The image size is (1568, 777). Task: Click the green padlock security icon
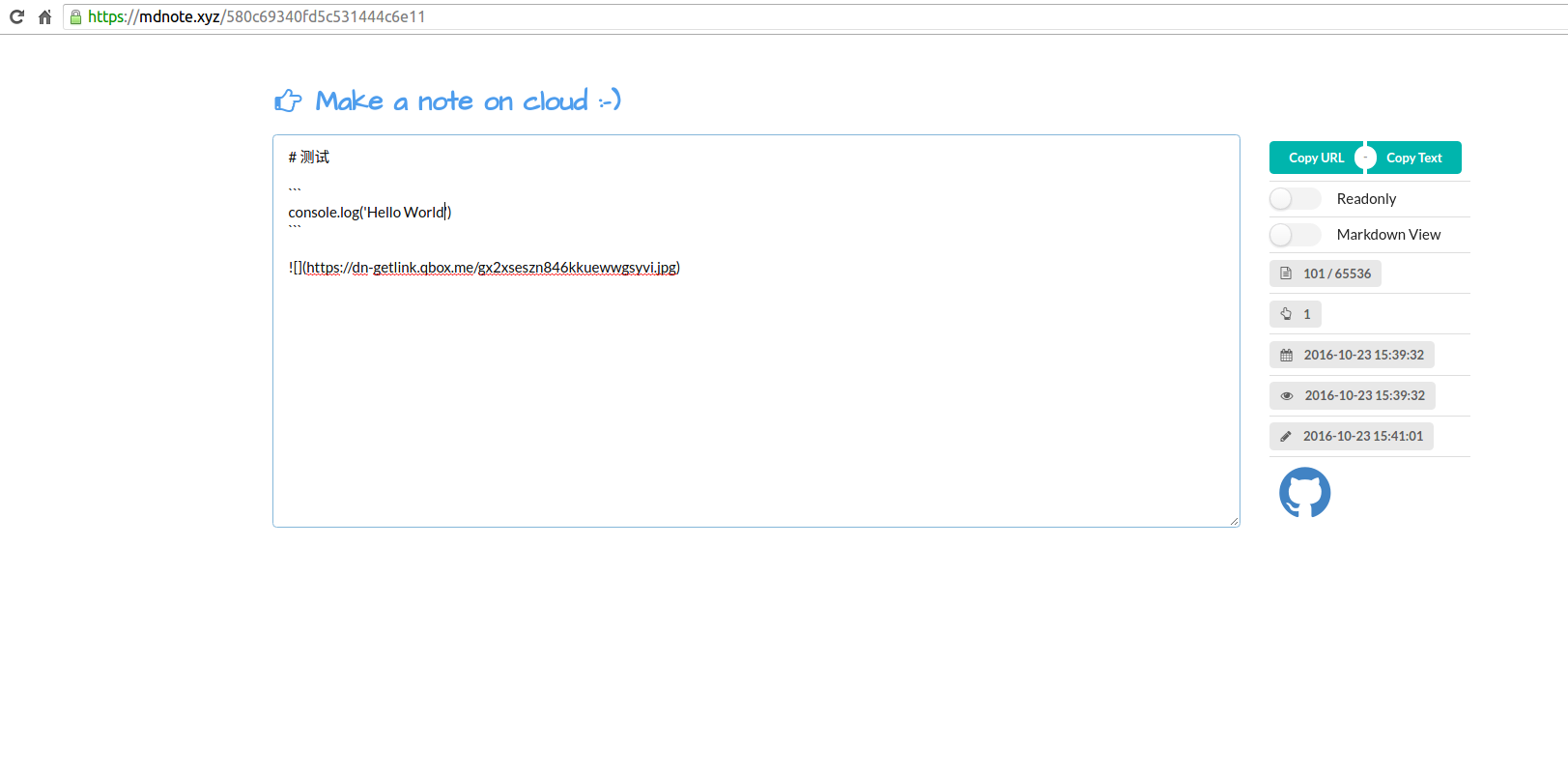[x=75, y=16]
